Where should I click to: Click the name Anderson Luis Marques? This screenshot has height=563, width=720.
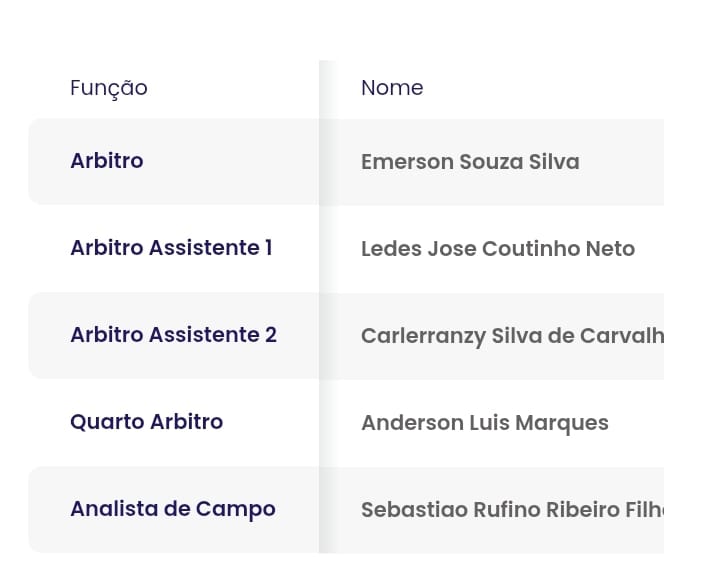(485, 423)
